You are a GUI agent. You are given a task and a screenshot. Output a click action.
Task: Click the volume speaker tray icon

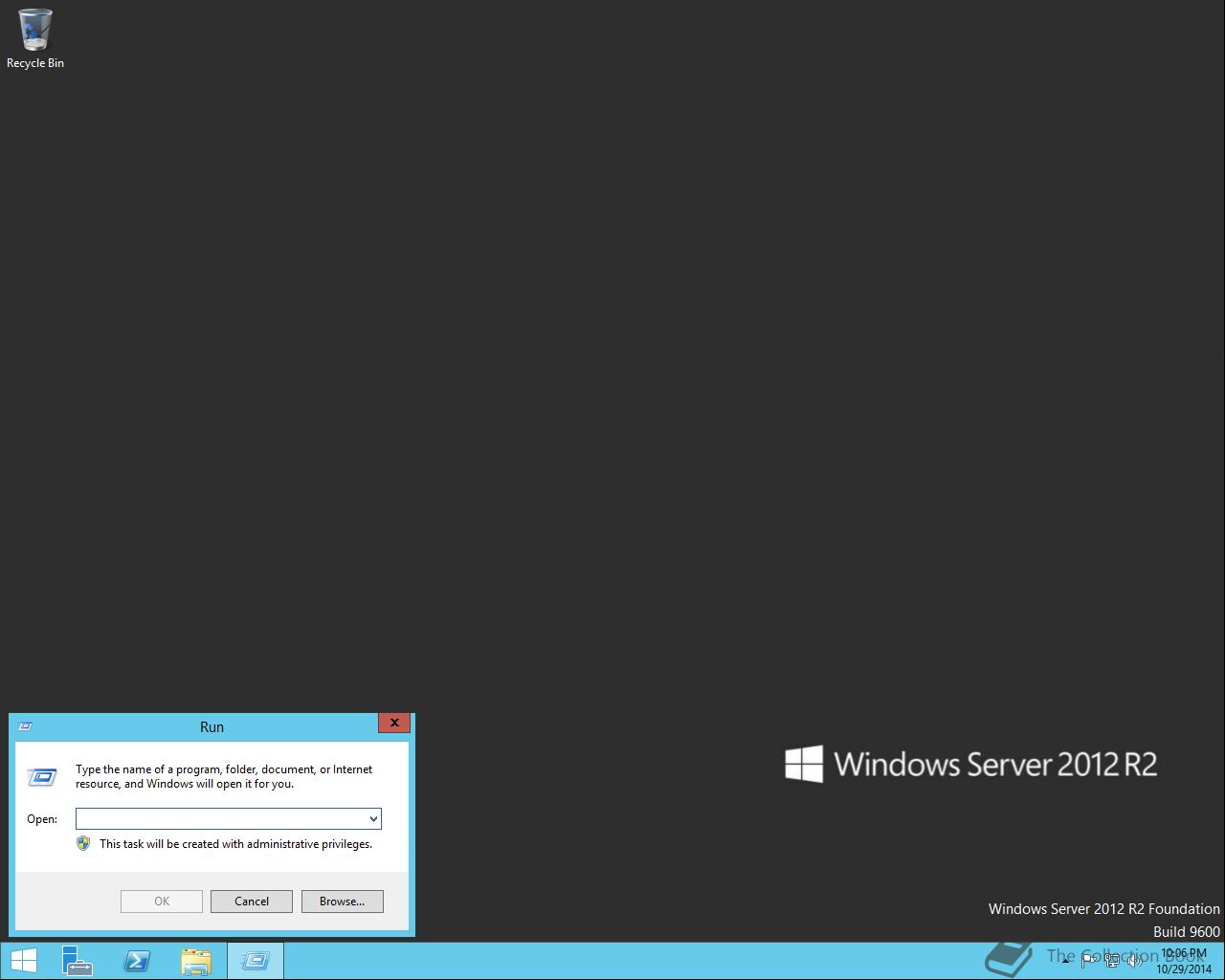pyautogui.click(x=1135, y=961)
